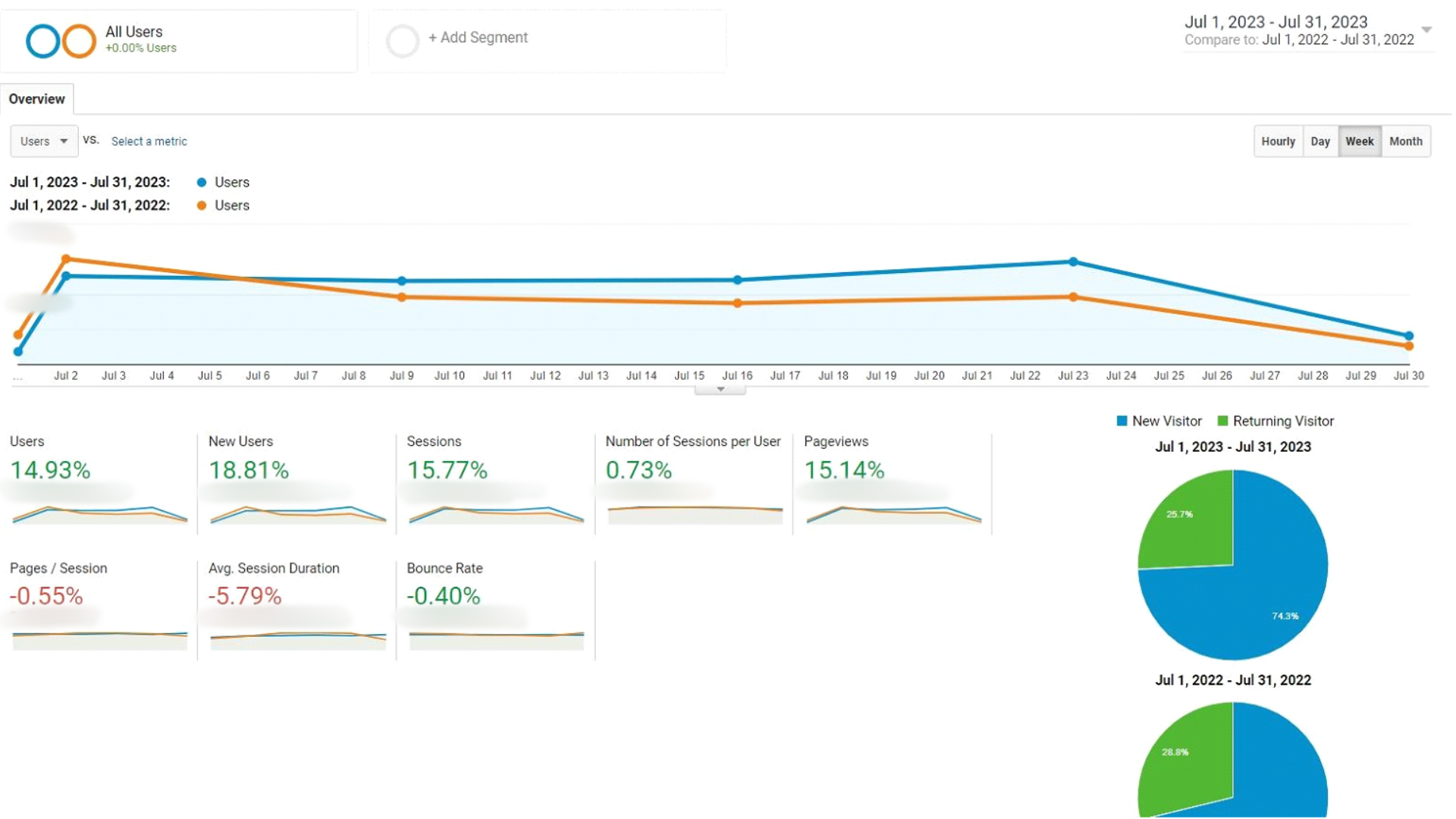
Task: Select the Week view button
Action: point(1359,142)
